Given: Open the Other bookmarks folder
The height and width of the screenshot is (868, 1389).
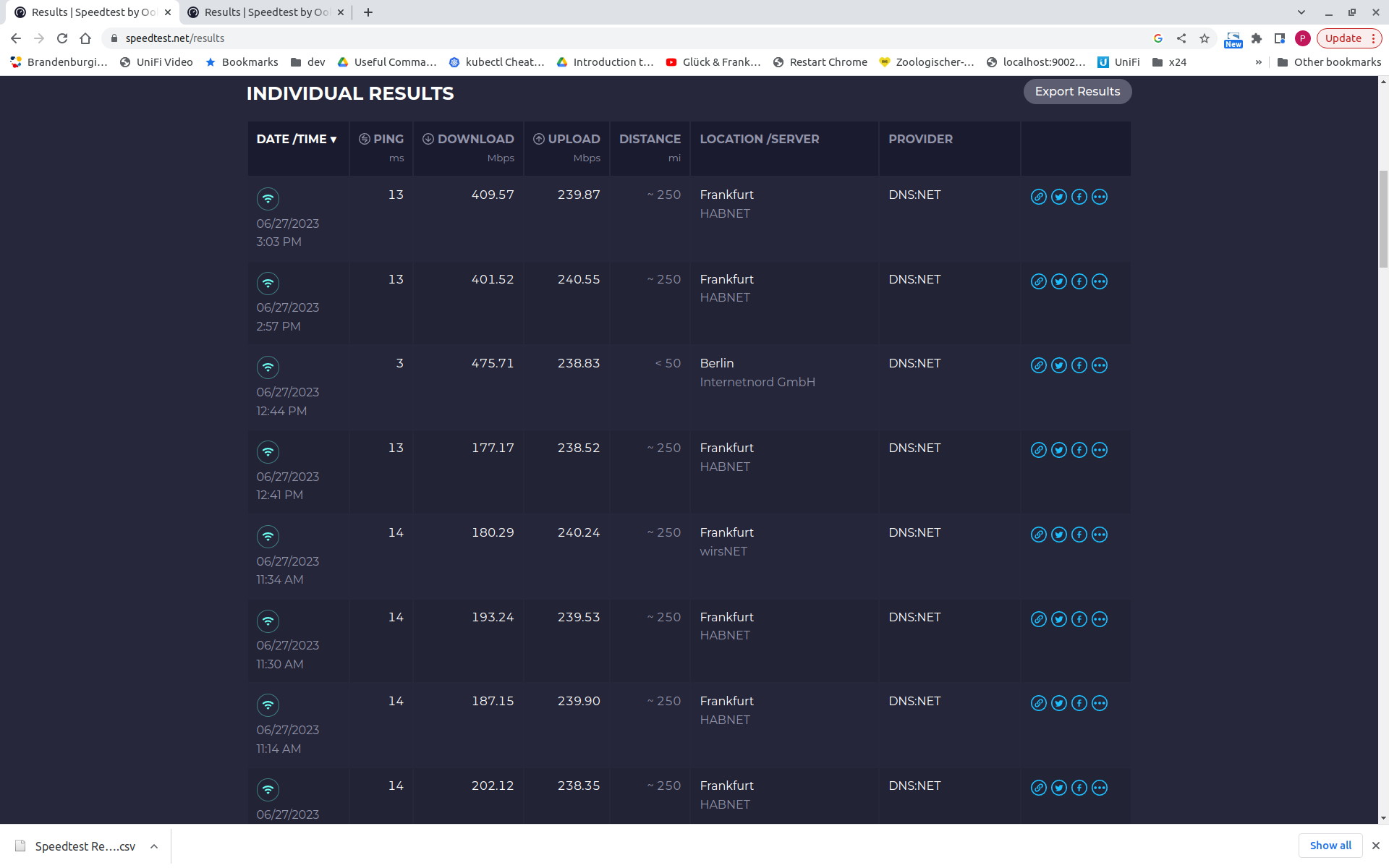Looking at the screenshot, I should (x=1329, y=62).
